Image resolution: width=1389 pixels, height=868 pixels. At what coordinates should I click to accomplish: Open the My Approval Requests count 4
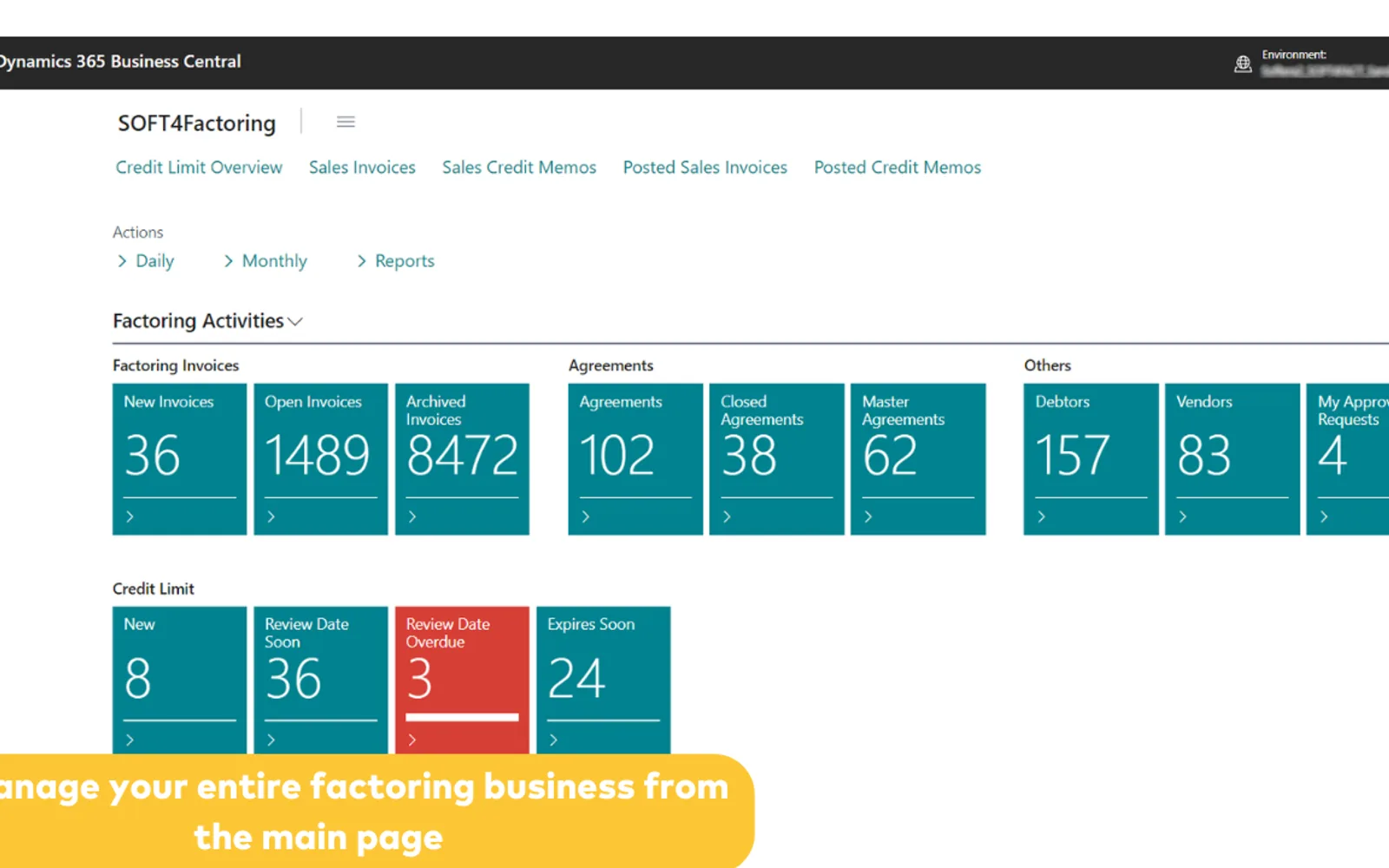(x=1333, y=456)
